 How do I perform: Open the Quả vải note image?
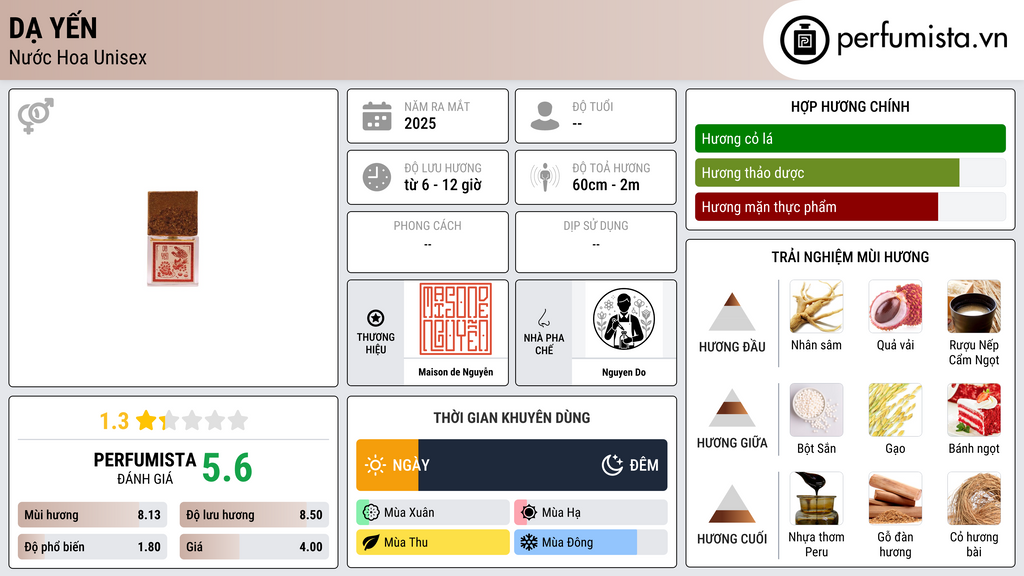[x=895, y=307]
